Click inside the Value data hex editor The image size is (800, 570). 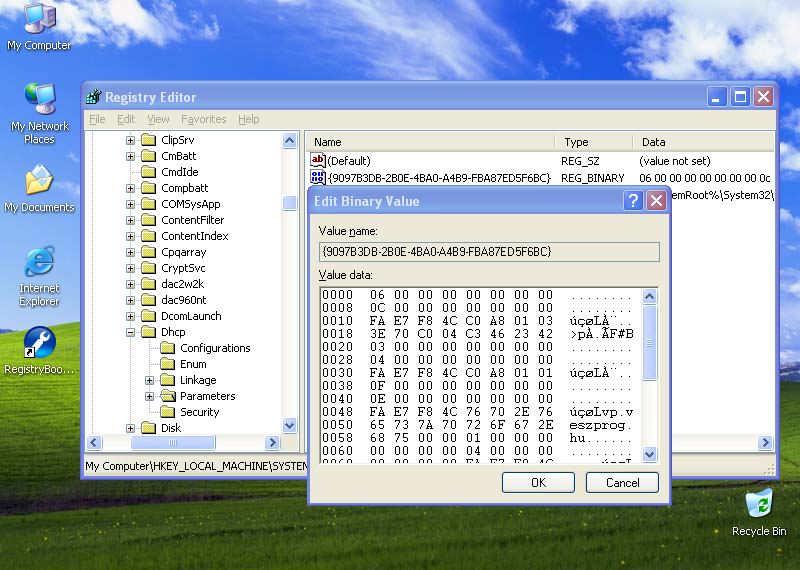coord(480,375)
